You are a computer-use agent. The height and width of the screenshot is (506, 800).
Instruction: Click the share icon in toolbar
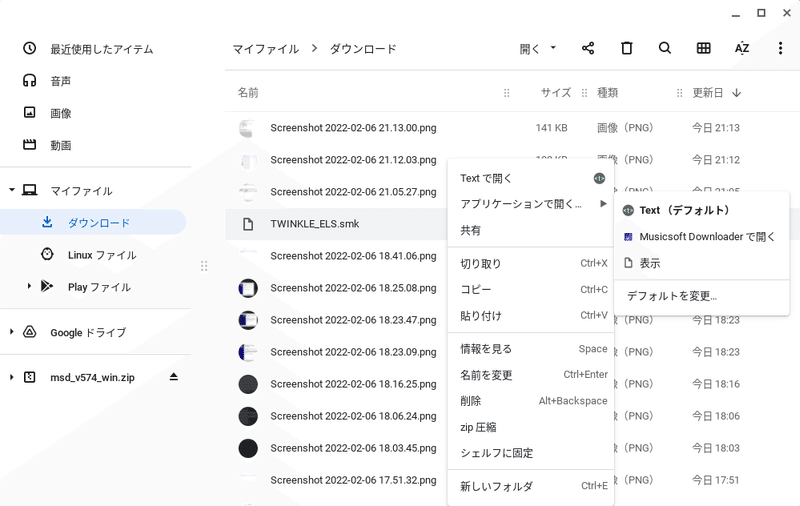click(588, 48)
